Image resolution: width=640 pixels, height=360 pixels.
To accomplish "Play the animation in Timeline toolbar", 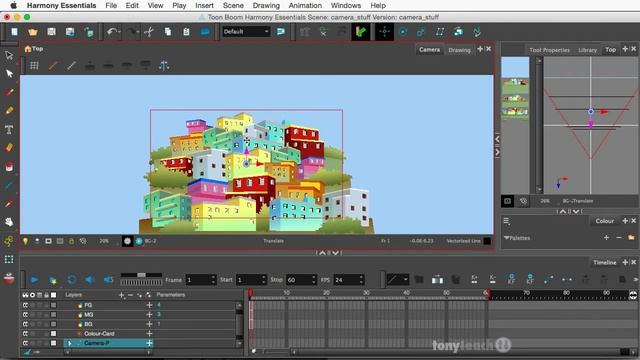I will (35, 280).
